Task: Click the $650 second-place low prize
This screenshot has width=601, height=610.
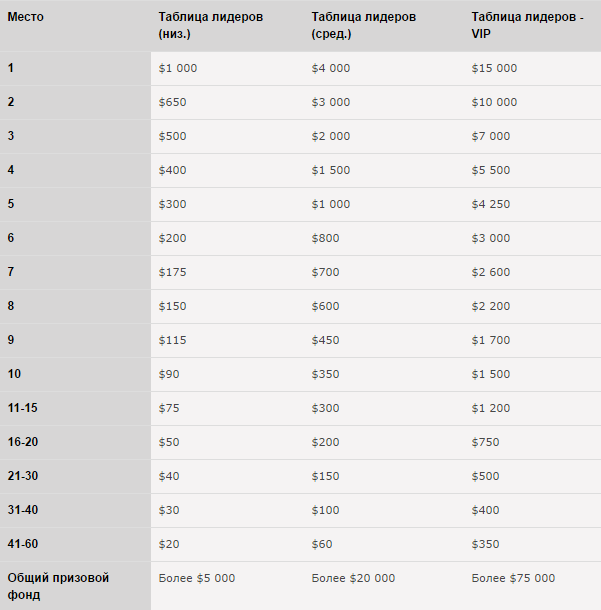Action: pos(172,102)
